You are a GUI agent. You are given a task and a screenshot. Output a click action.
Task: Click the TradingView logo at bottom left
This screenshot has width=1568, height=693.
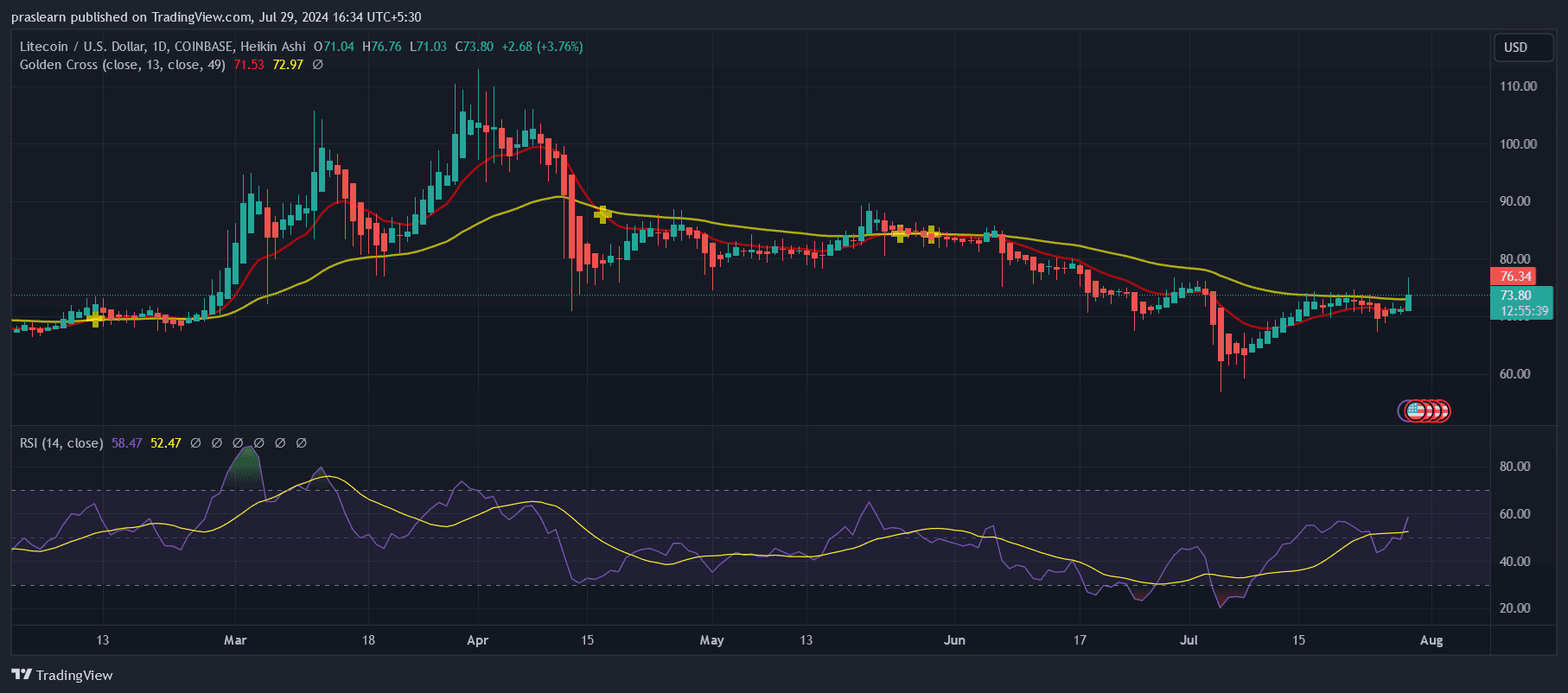62,675
